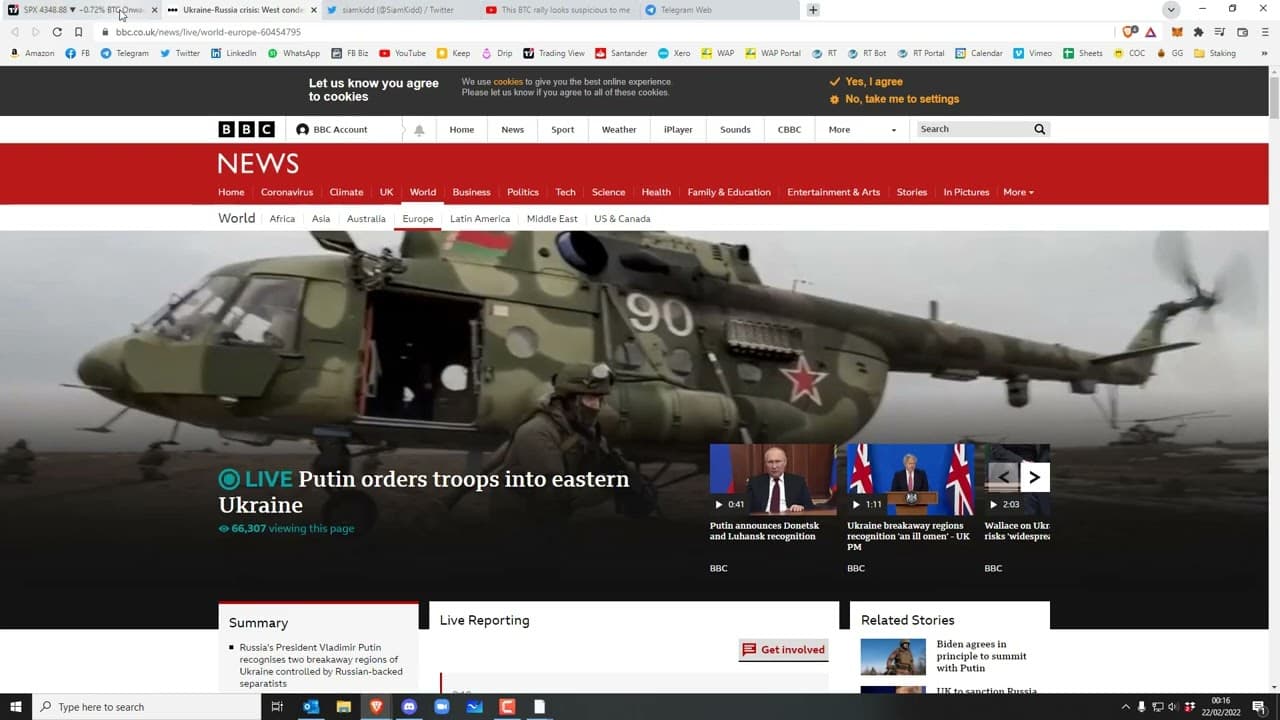Open Discord from the taskbar
1280x720 pixels.
tap(409, 707)
